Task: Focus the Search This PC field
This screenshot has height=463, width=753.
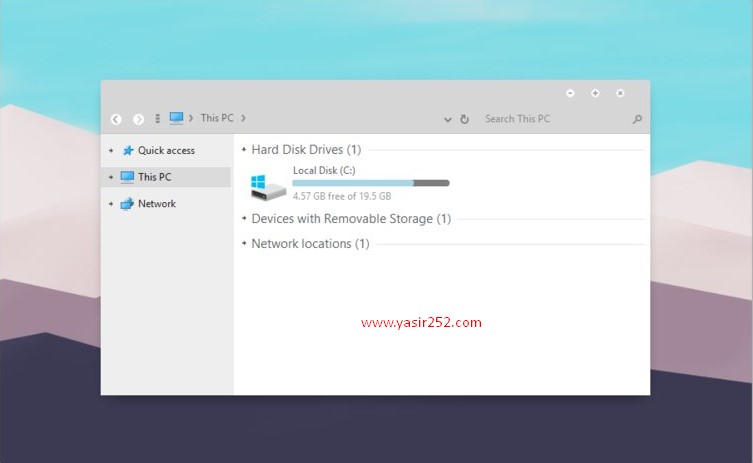Action: pyautogui.click(x=550, y=119)
